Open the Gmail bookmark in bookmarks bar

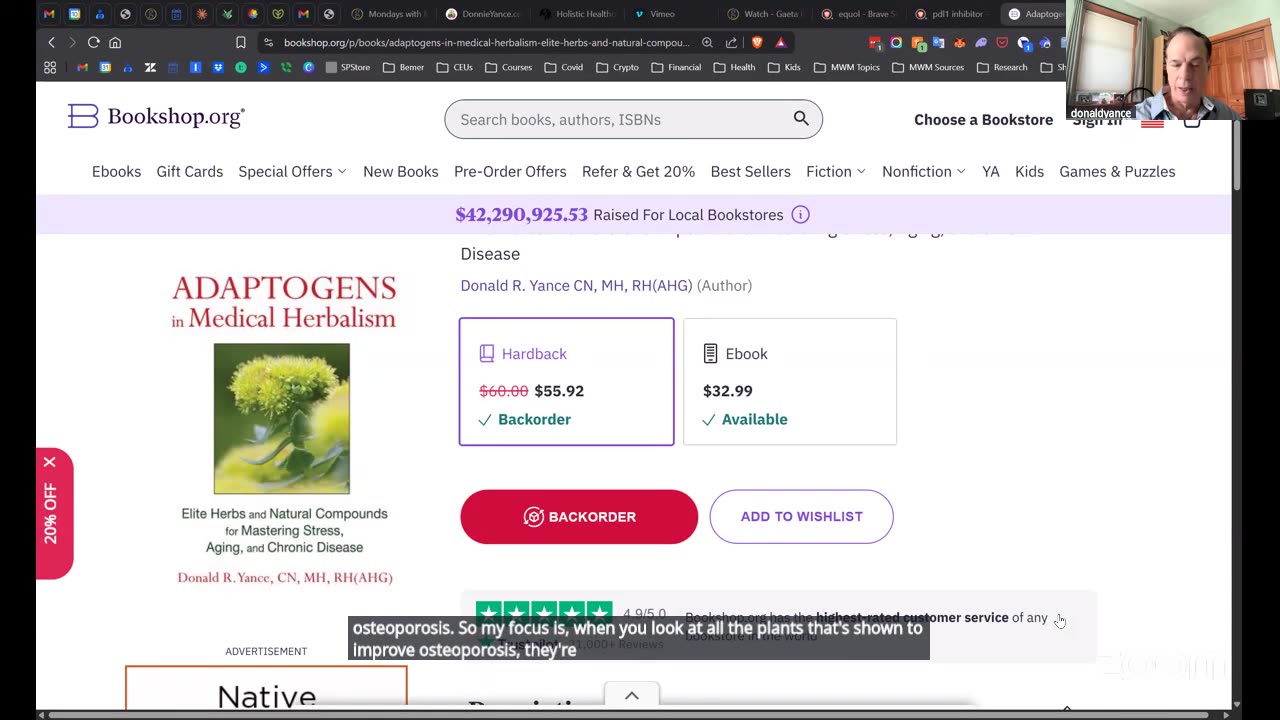pos(82,67)
